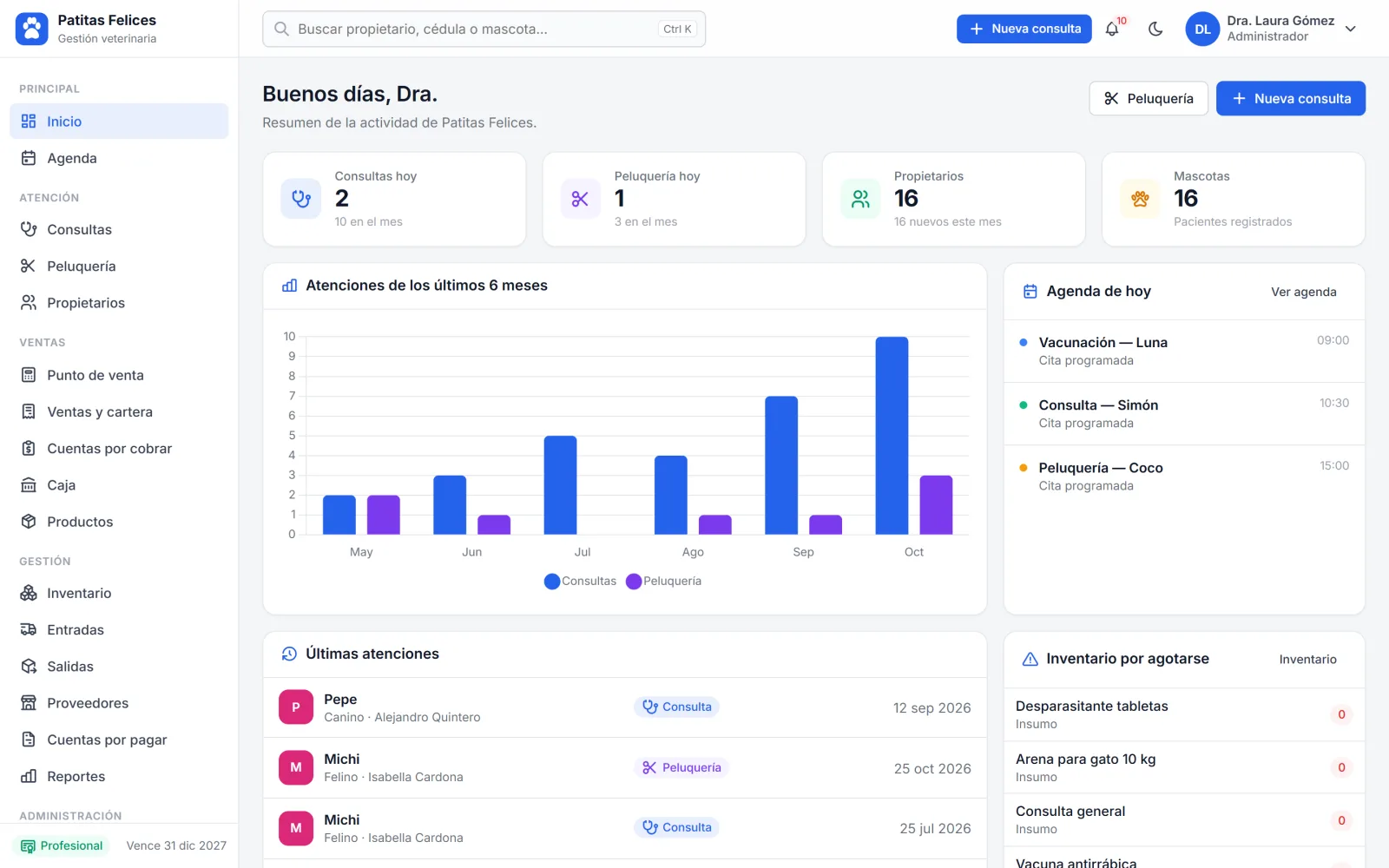Focus the Buscar propietario search field

click(484, 29)
